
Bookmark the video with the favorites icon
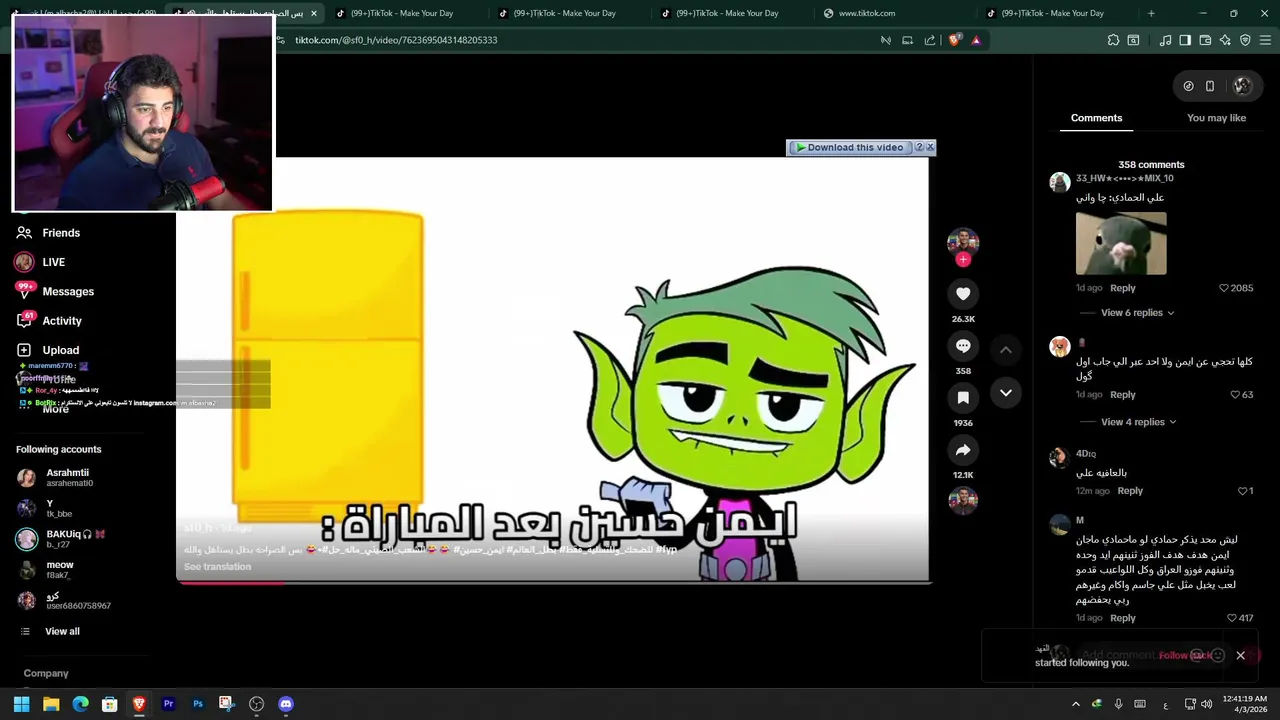click(x=963, y=398)
